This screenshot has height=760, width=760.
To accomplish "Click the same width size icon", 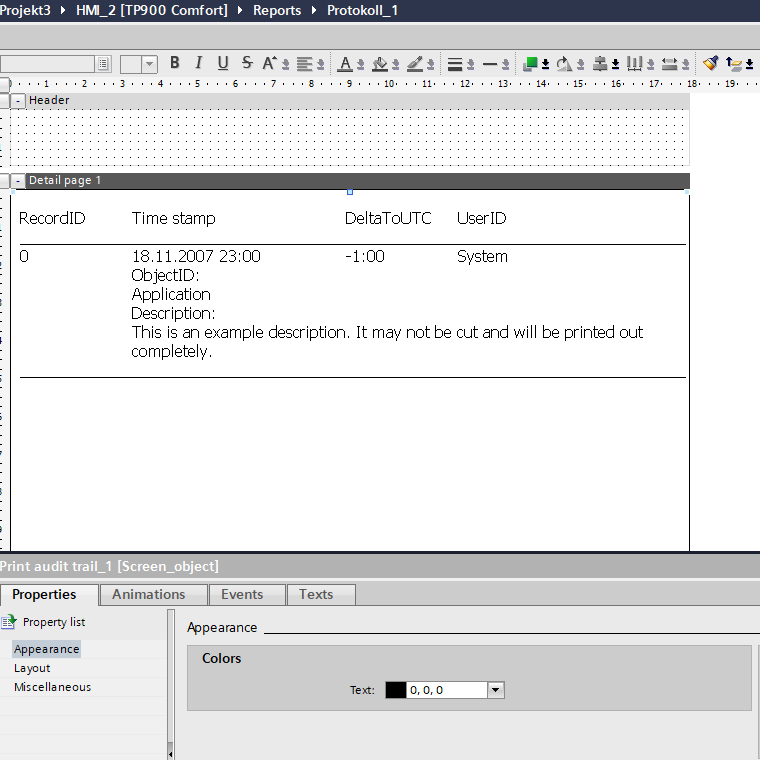I will tap(669, 63).
